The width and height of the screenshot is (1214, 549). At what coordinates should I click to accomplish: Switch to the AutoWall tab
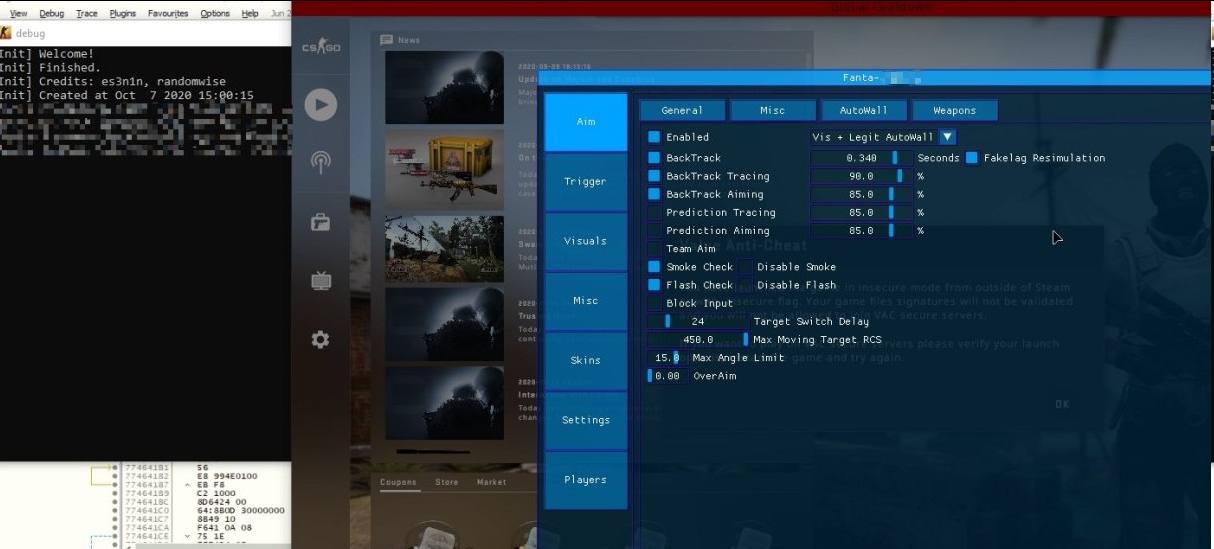point(863,110)
